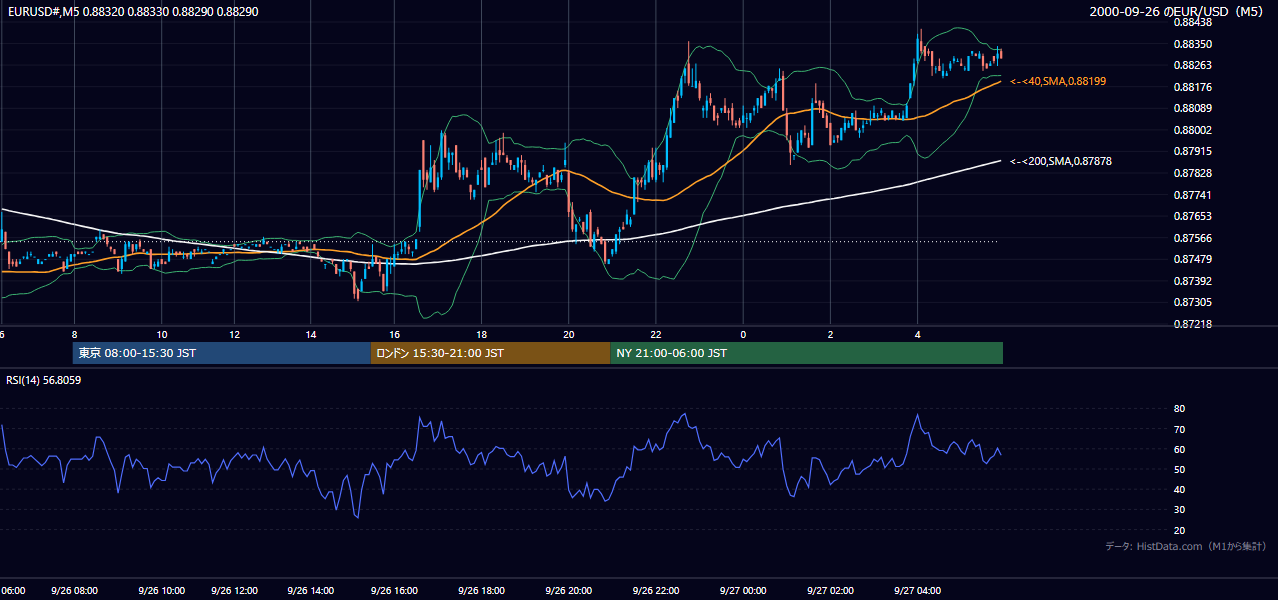Image resolution: width=1278 pixels, height=600 pixels.
Task: Click bottom timestamp 9/27 04:00
Action: (x=917, y=591)
